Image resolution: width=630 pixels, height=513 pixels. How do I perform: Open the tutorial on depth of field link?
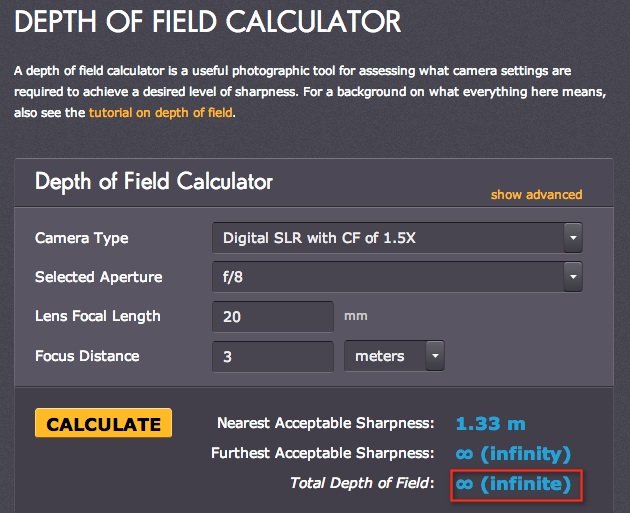pyautogui.click(x=160, y=113)
